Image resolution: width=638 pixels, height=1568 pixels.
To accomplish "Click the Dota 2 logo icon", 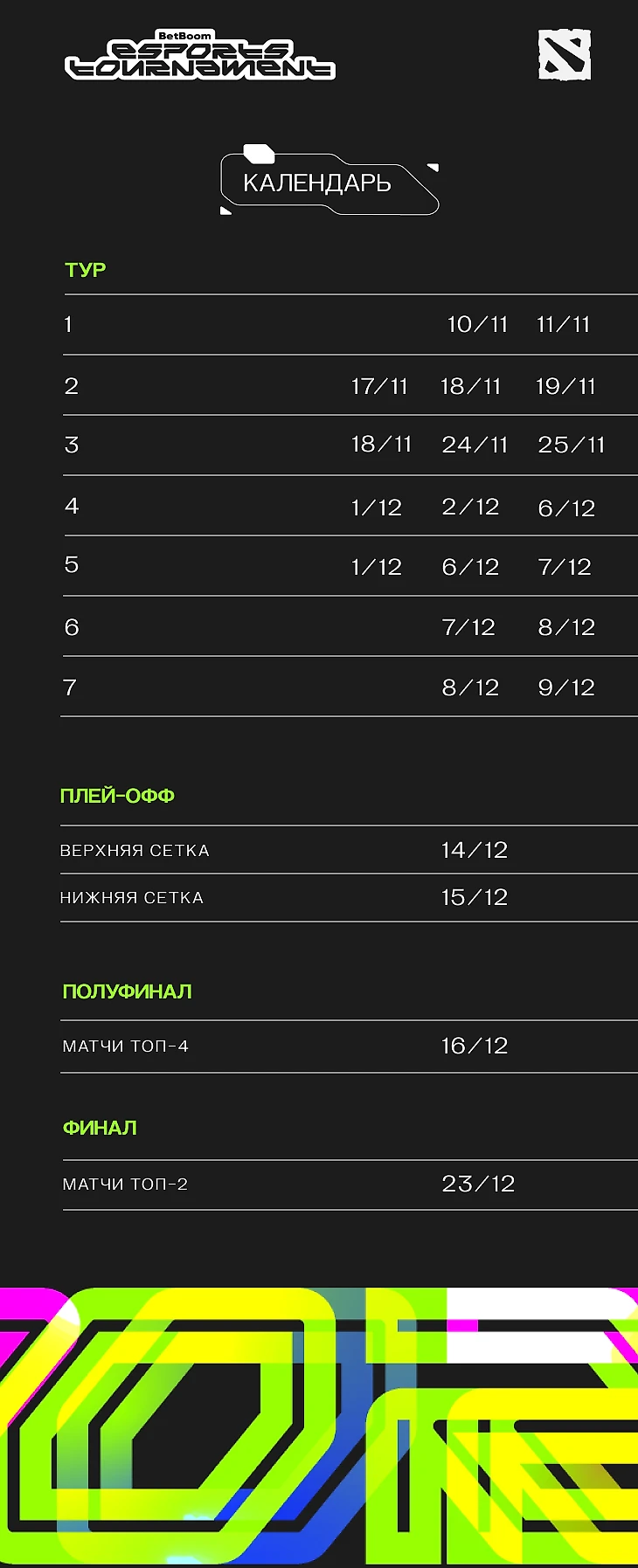I will point(565,55).
